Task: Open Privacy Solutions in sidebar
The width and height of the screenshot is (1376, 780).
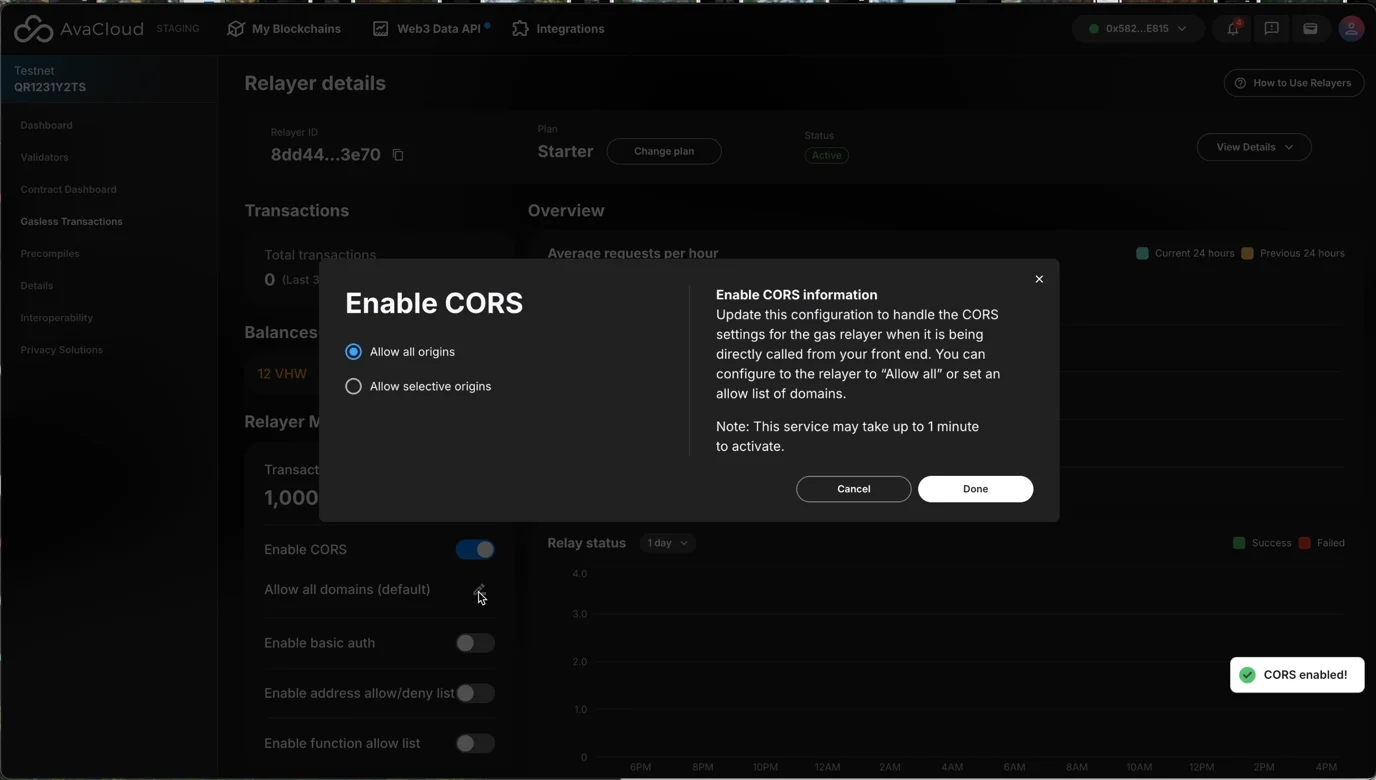Action: pyautogui.click(x=61, y=349)
